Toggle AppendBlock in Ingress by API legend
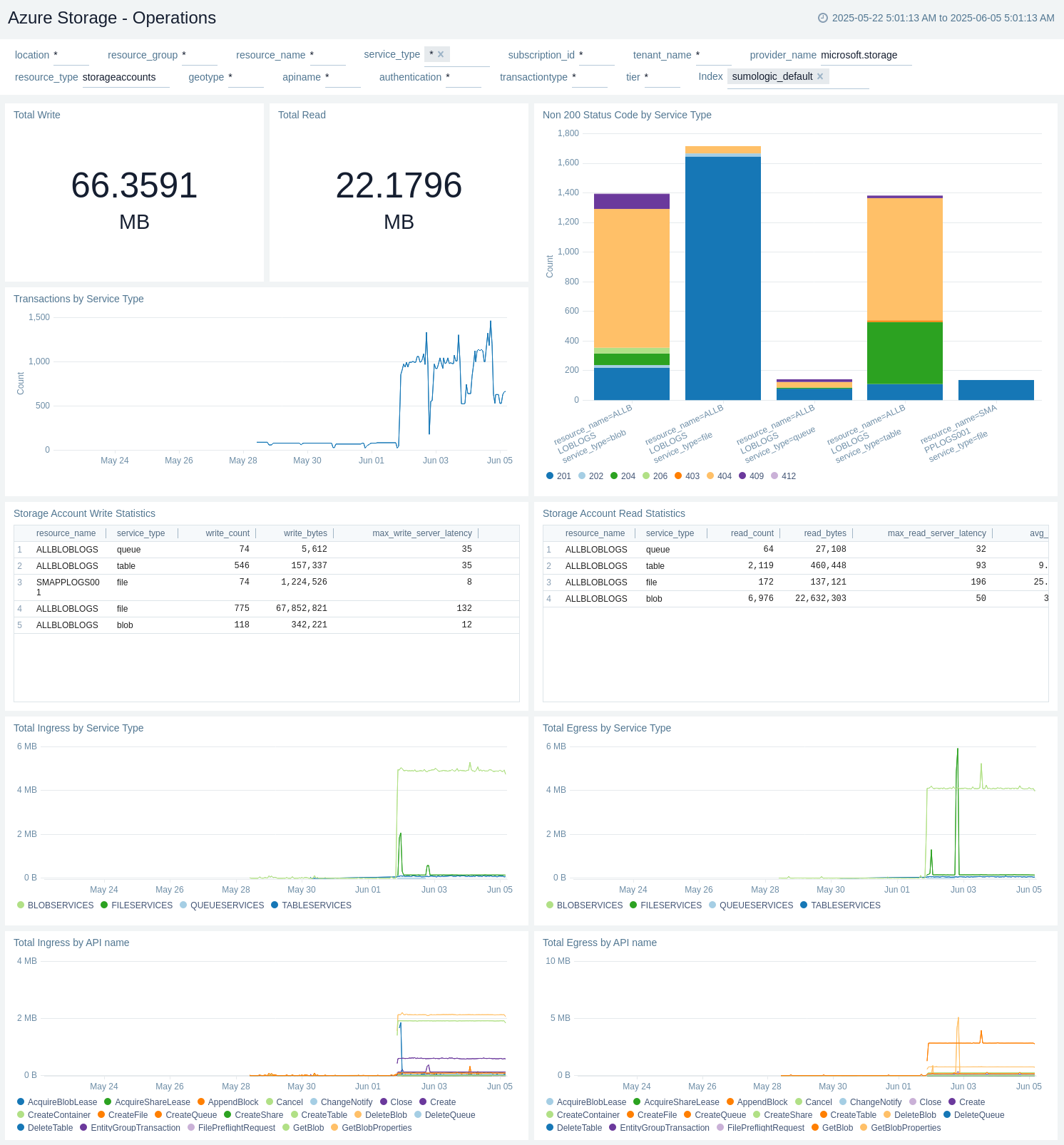 pos(228,1102)
